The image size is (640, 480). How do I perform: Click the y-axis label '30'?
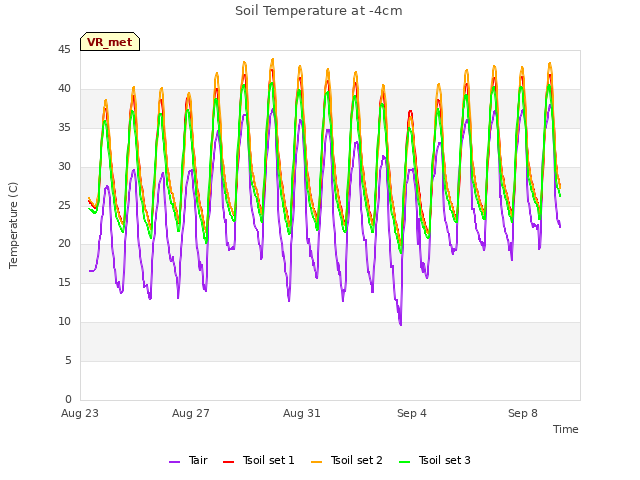pyautogui.click(x=64, y=167)
